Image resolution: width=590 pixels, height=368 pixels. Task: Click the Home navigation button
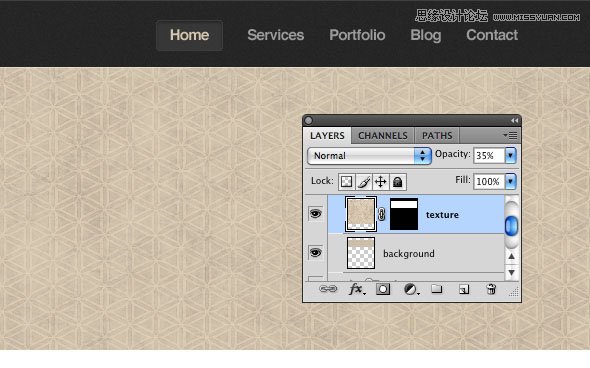tap(189, 35)
